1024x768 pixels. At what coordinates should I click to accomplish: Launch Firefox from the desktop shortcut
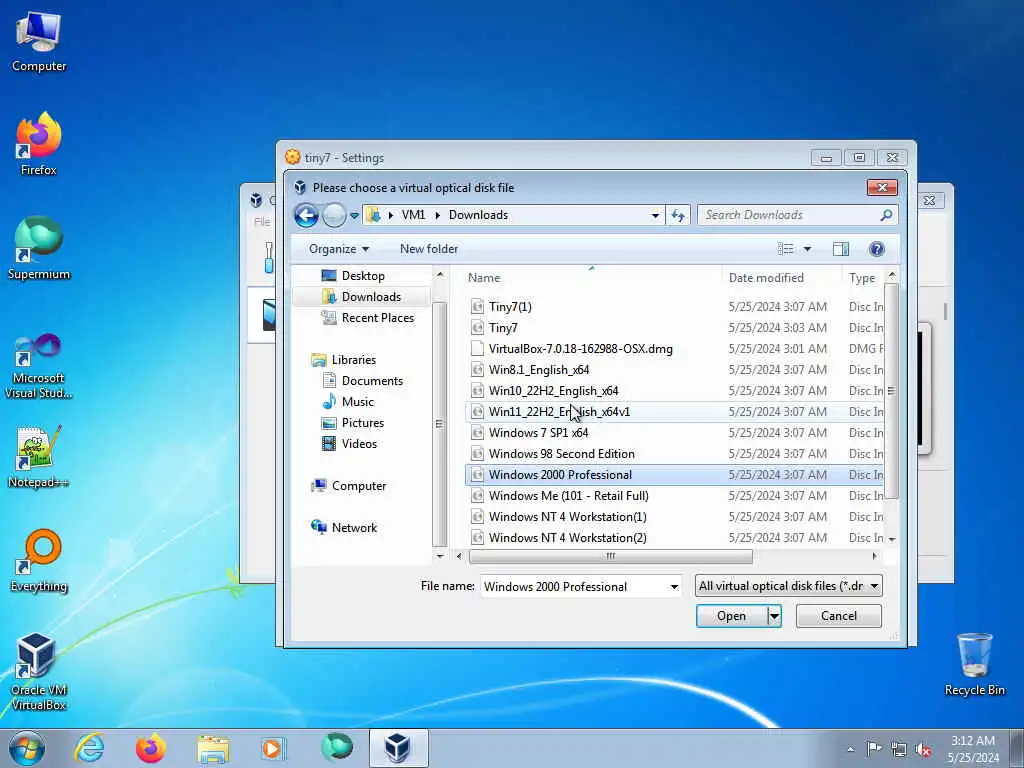[x=39, y=144]
